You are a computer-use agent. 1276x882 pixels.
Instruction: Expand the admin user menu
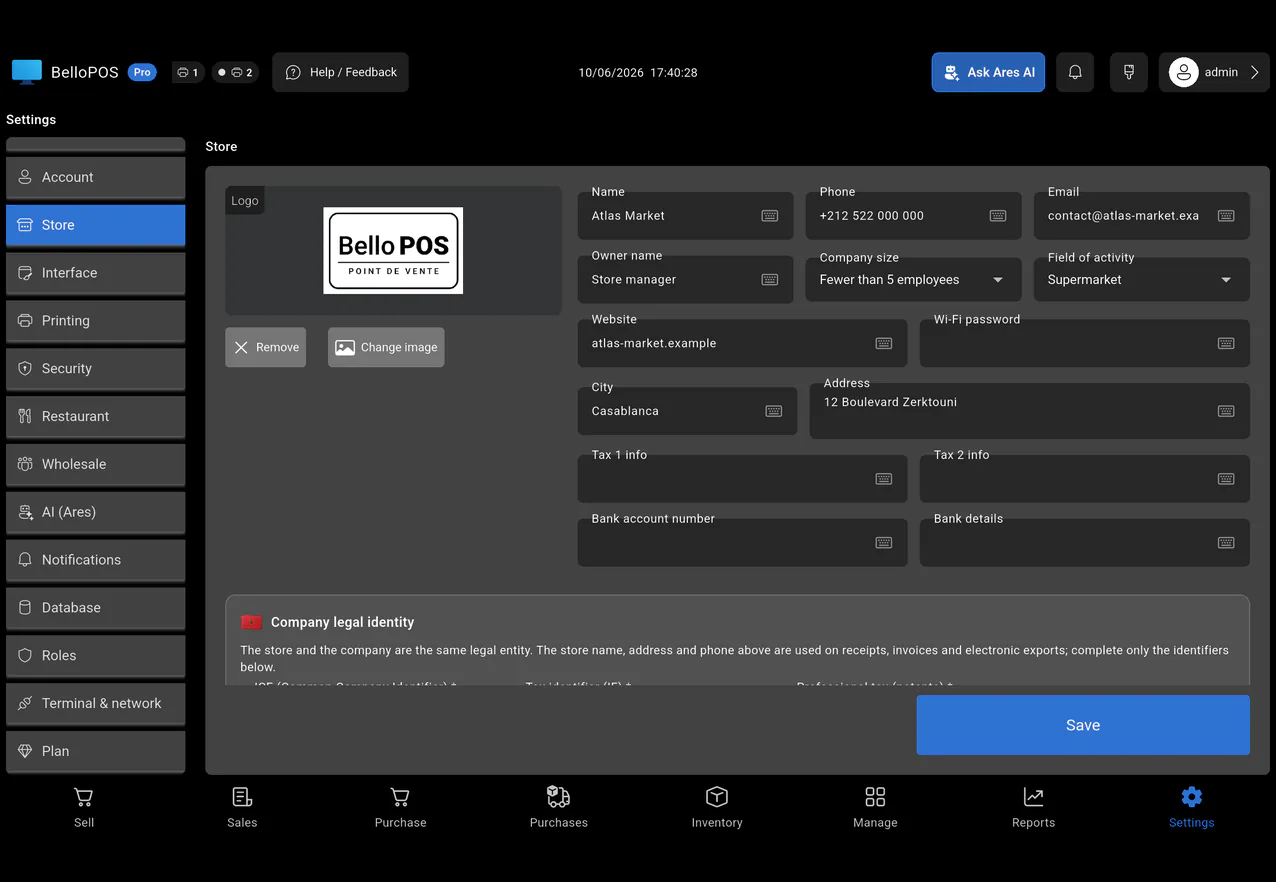tap(1214, 72)
